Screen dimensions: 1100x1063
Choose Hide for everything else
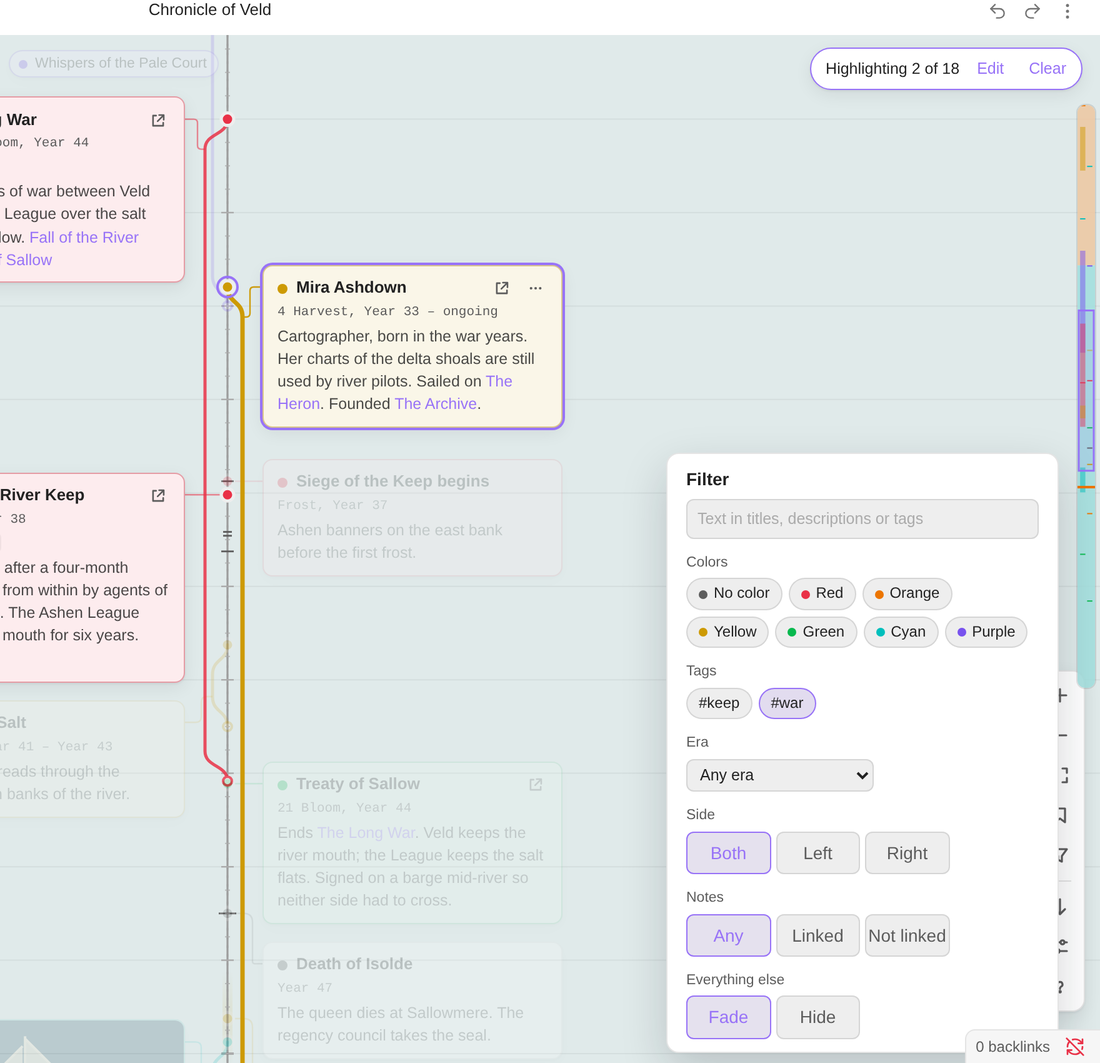point(818,1017)
